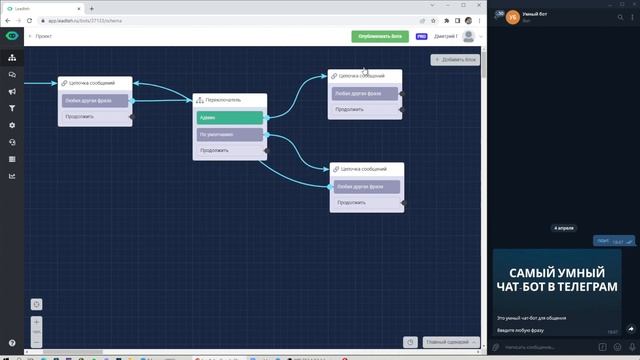Select the Переключатель block header

pyautogui.click(x=230, y=100)
